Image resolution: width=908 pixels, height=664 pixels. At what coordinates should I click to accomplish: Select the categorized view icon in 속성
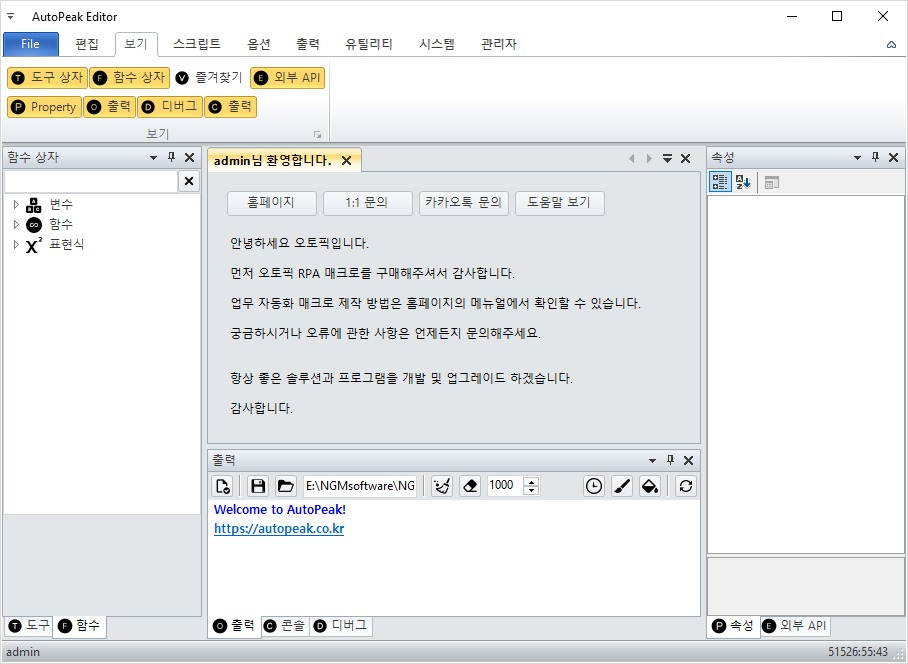(x=720, y=182)
